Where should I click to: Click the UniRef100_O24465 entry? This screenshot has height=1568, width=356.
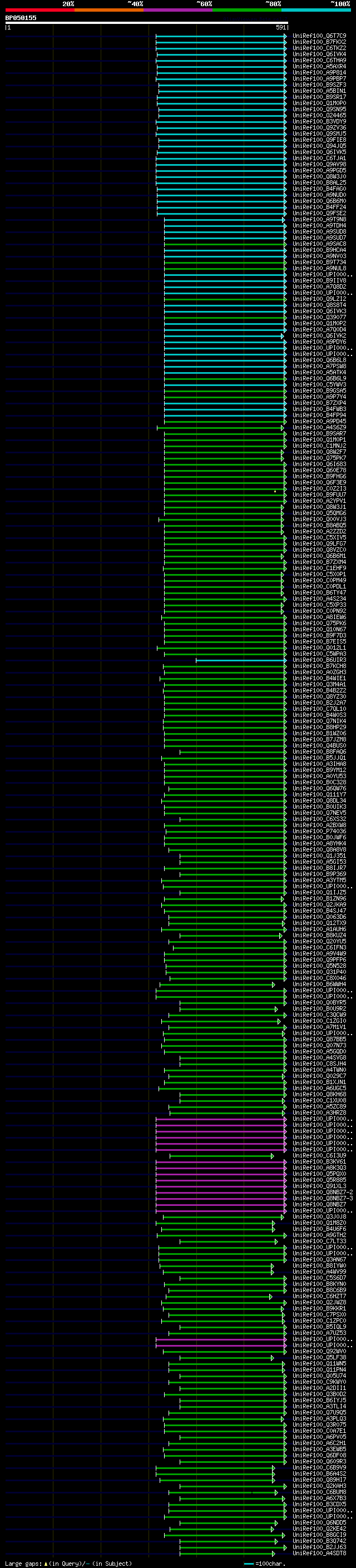(x=319, y=116)
